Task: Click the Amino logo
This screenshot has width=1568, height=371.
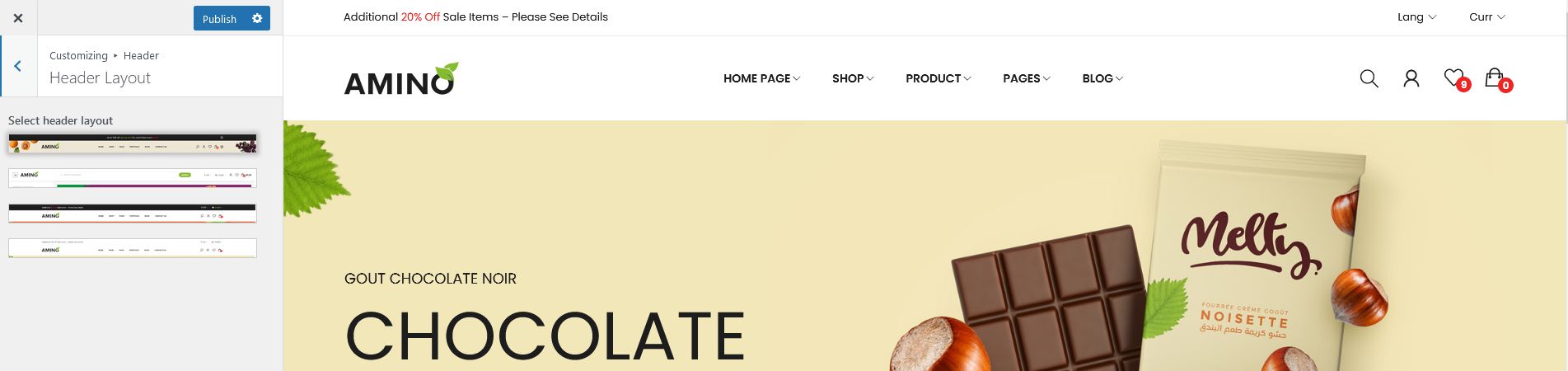Action: point(400,79)
